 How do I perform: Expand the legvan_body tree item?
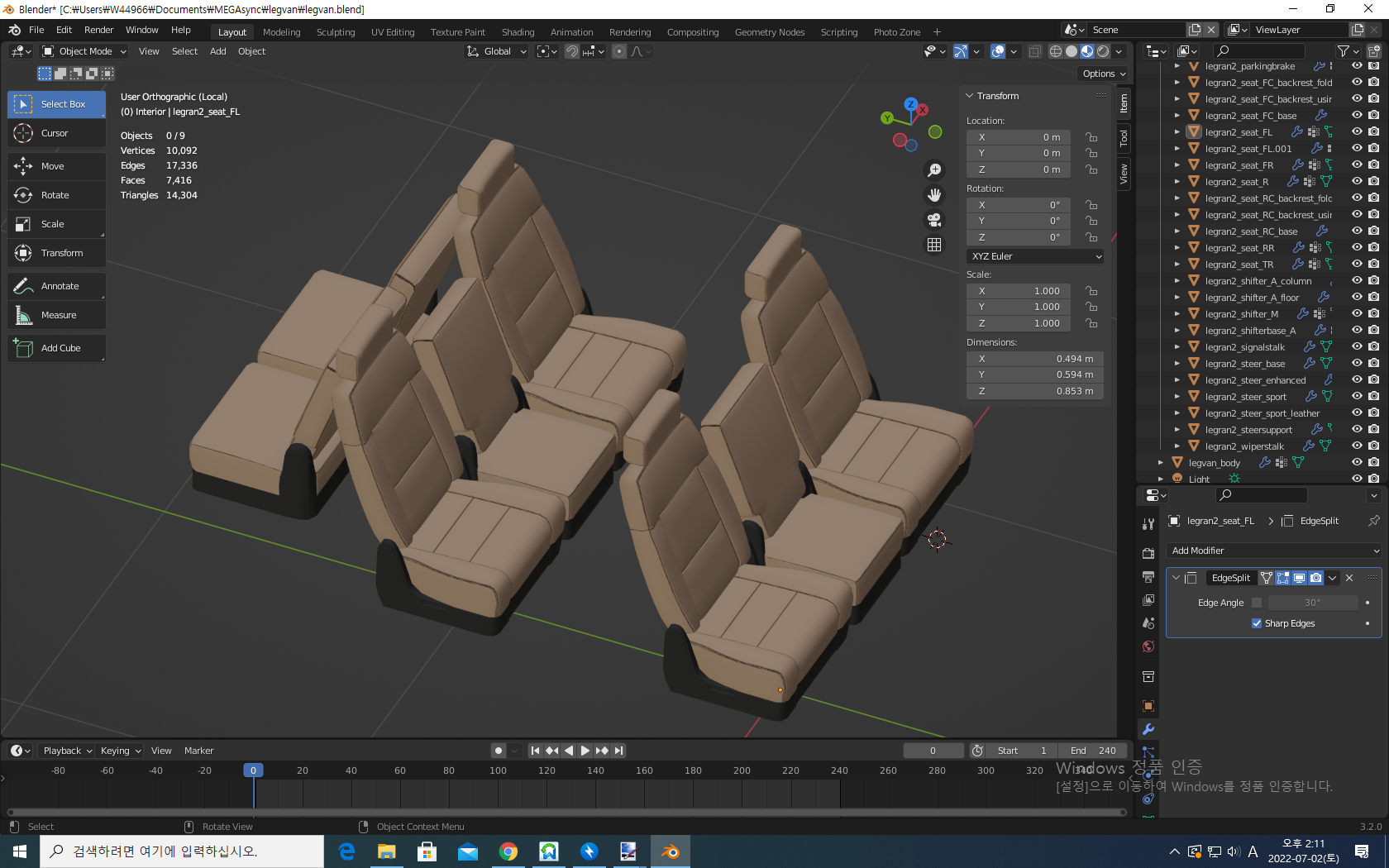coord(1161,463)
